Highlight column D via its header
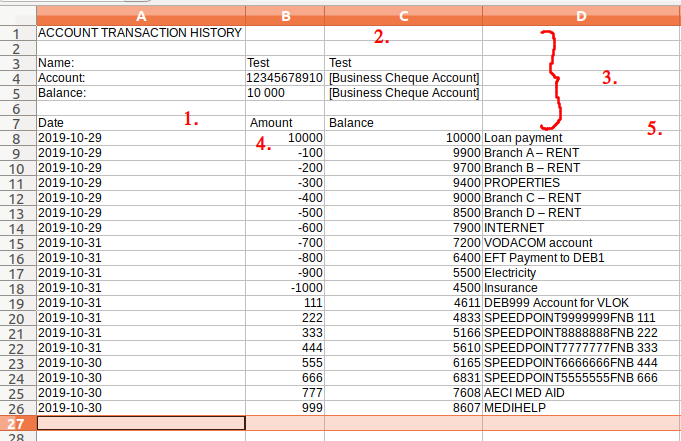Screen dimensions: 681x441 click(581, 15)
